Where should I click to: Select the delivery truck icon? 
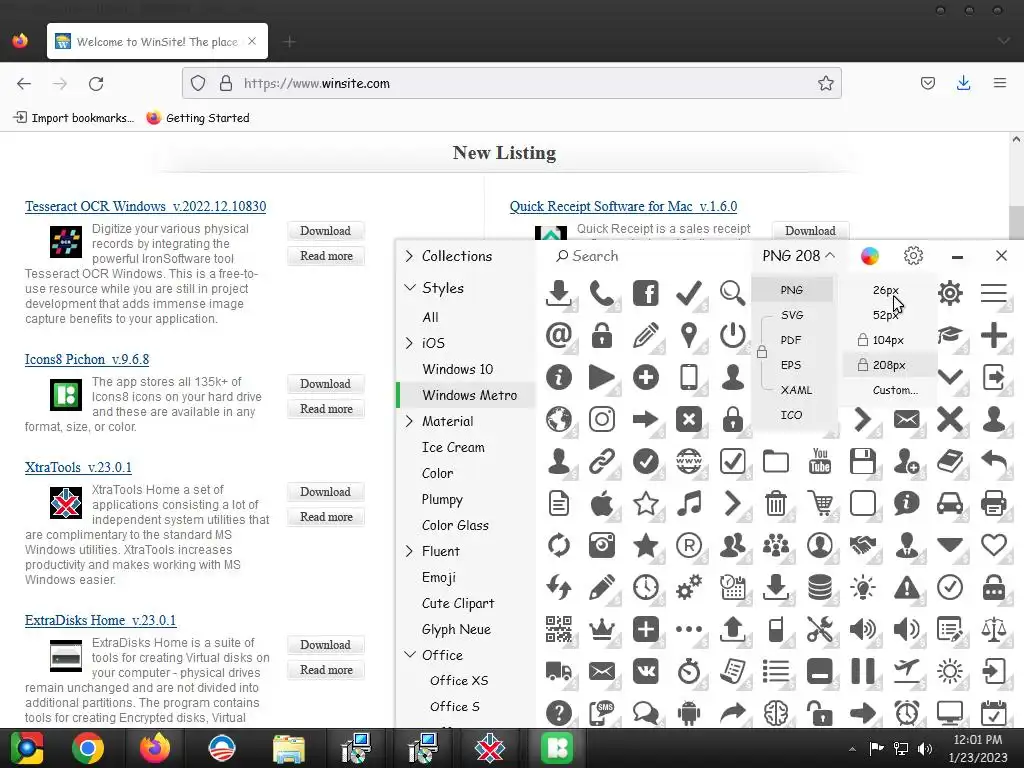(x=558, y=671)
